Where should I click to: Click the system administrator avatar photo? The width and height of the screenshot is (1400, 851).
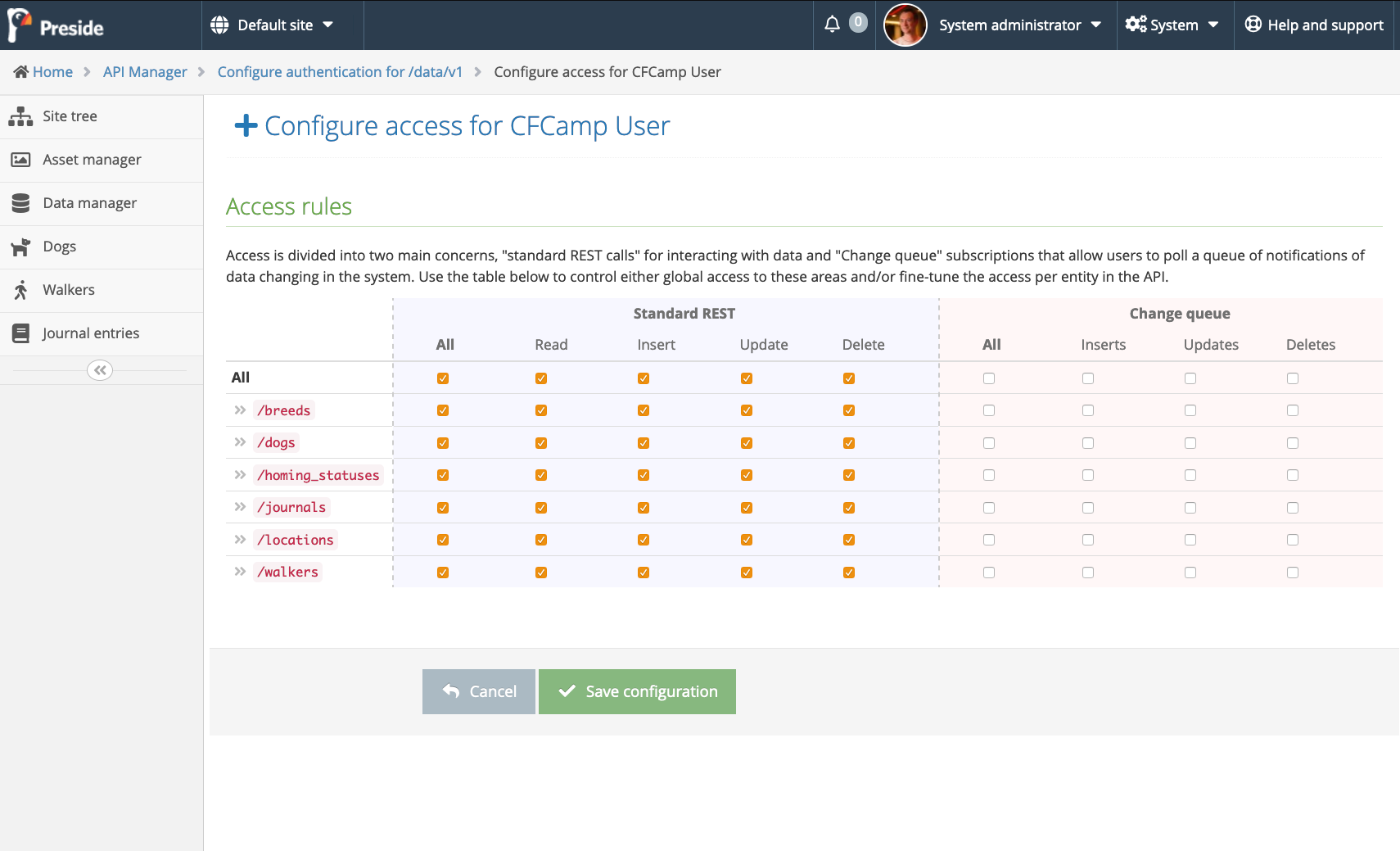(x=905, y=25)
